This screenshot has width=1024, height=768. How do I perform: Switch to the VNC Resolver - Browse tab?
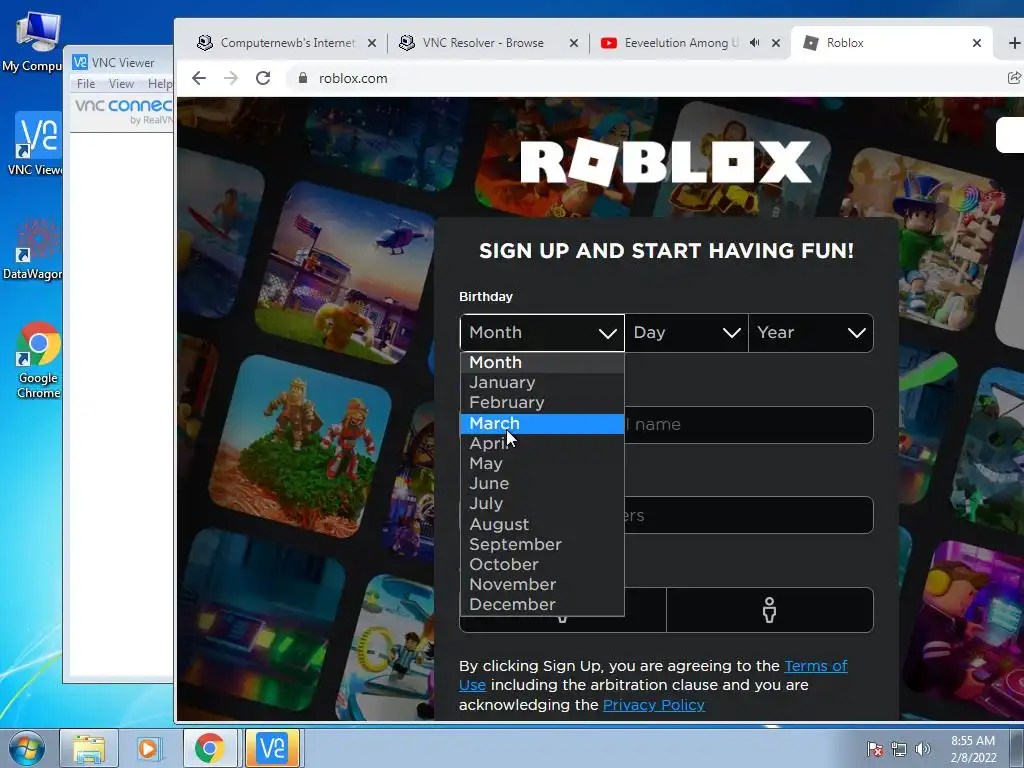coord(488,43)
